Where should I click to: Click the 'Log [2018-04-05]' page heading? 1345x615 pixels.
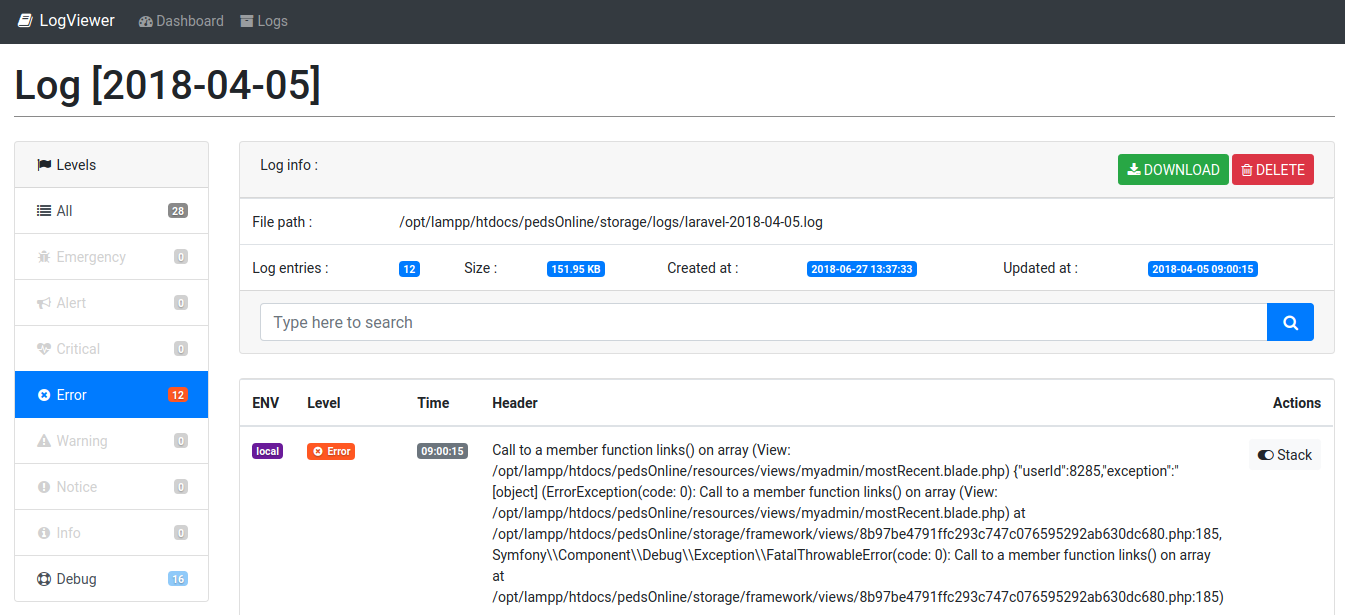pyautogui.click(x=168, y=85)
